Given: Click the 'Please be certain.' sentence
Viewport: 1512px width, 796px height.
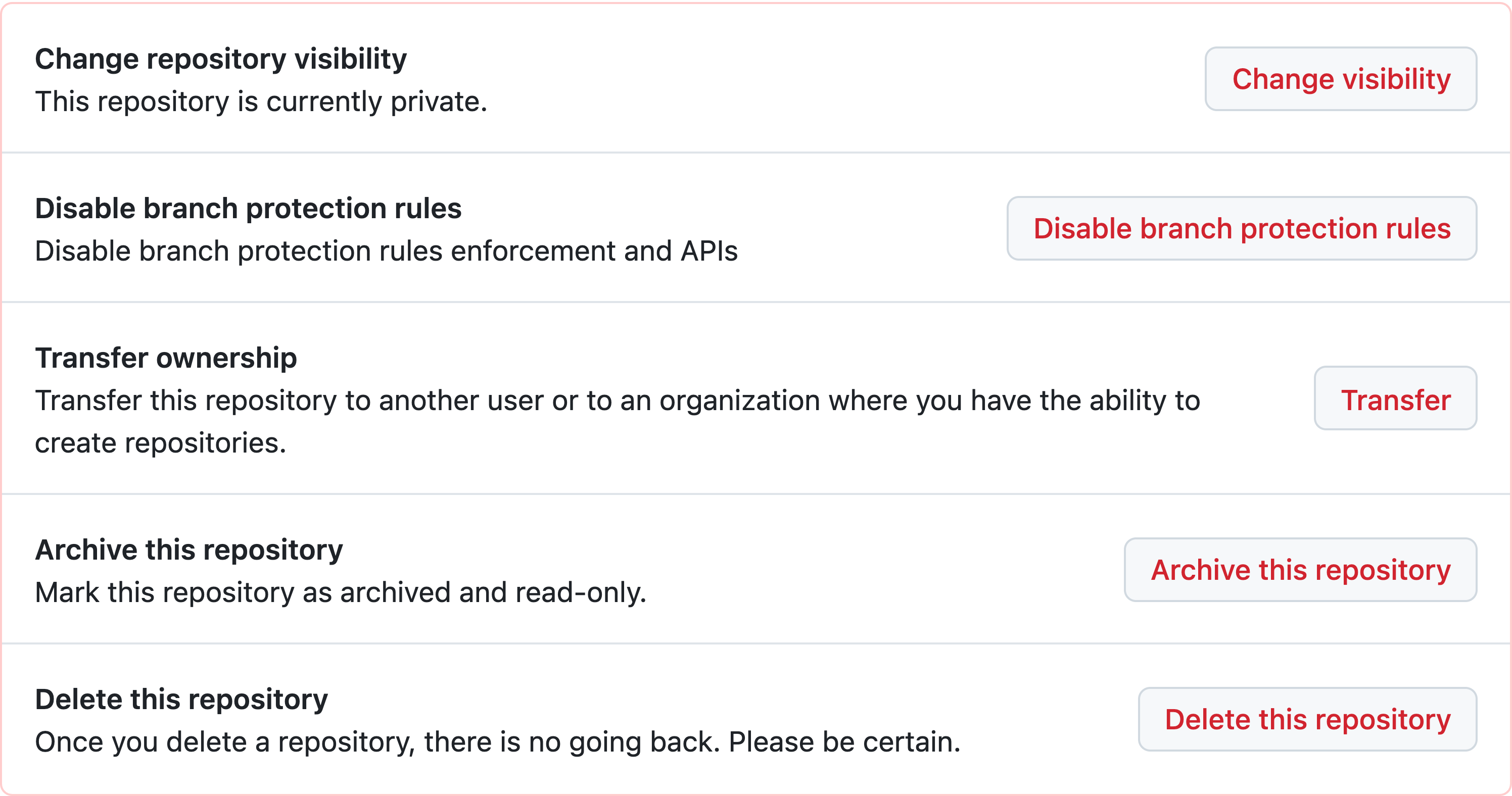Looking at the screenshot, I should coord(844,742).
